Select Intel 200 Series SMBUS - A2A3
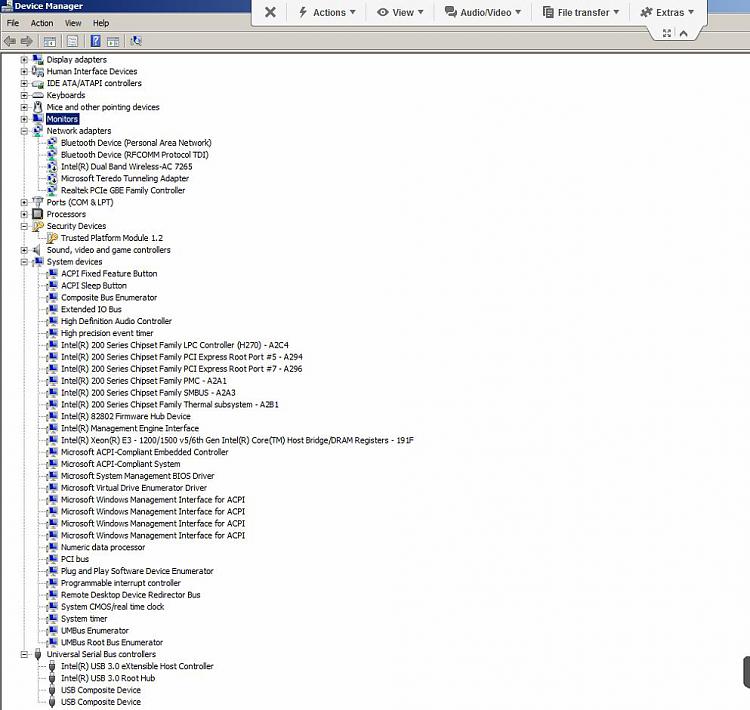The image size is (750, 710). click(x=148, y=392)
